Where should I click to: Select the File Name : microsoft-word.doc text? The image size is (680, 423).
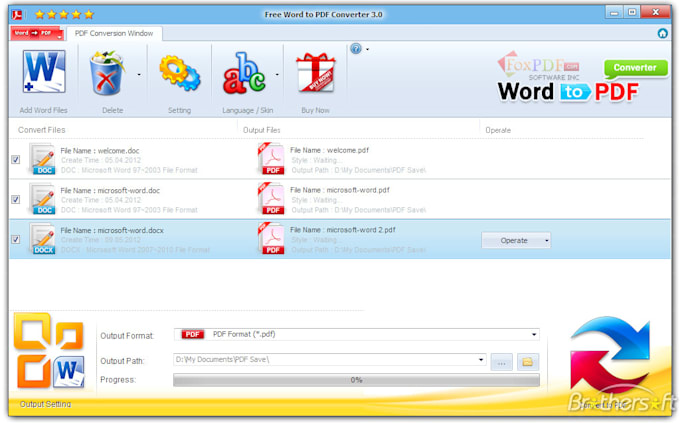[x=110, y=190]
